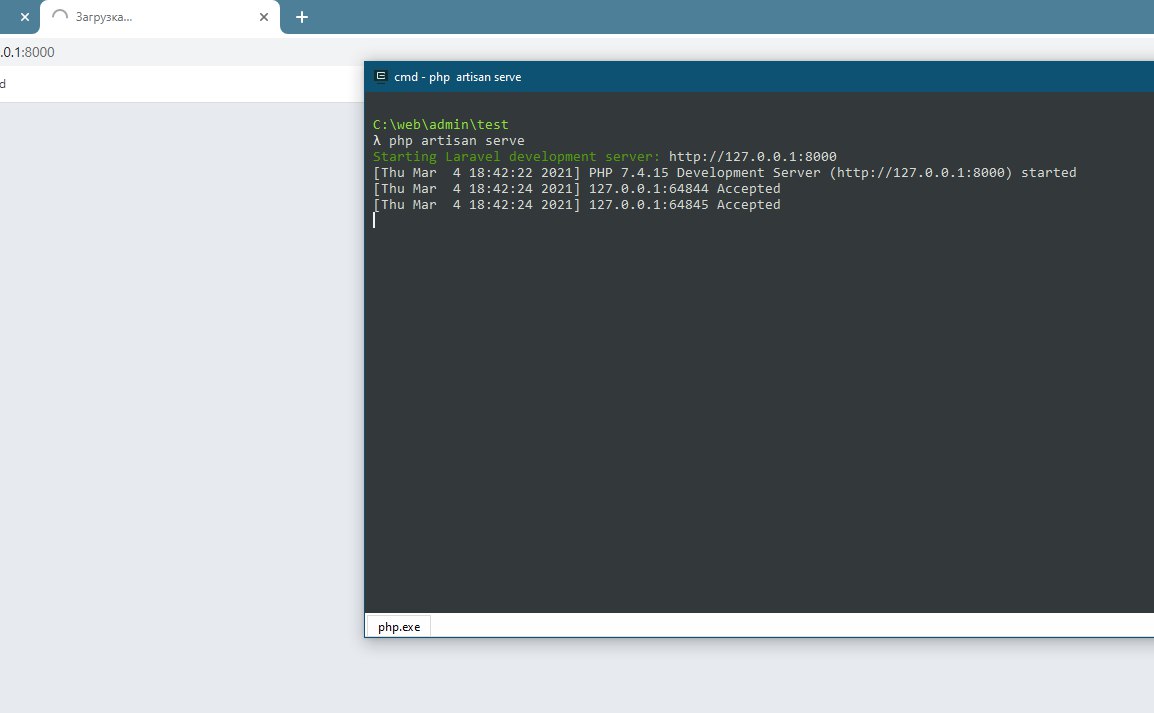This screenshot has width=1154, height=713.
Task: Click the "C:\web\admin\test" path line
Action: click(x=440, y=124)
